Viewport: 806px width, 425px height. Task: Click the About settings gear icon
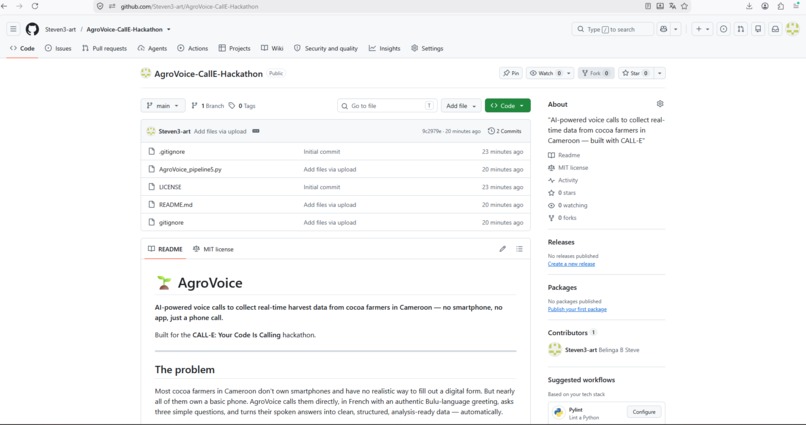660,104
